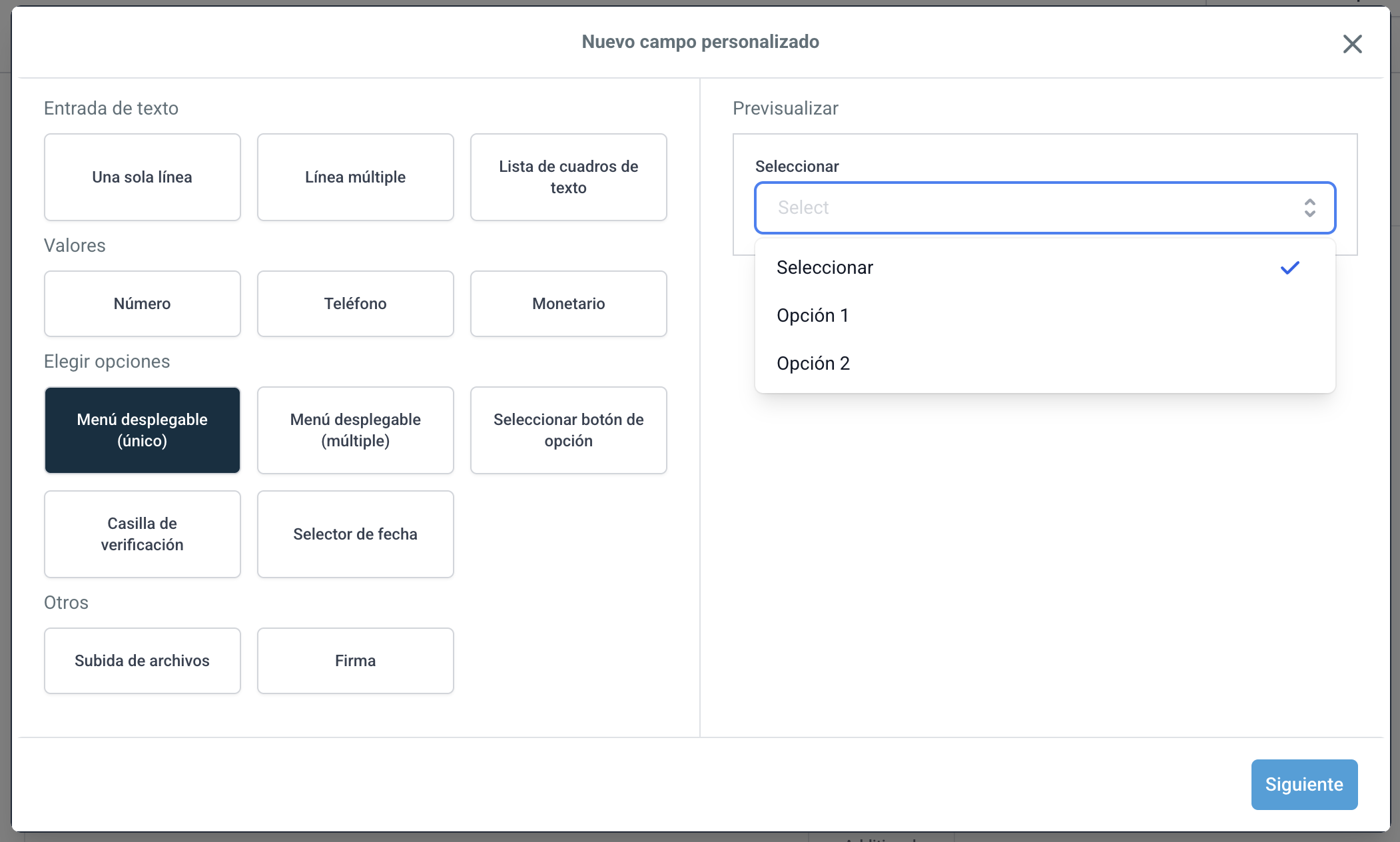Choose Opción 1 from the list
1400x842 pixels.
(x=813, y=316)
